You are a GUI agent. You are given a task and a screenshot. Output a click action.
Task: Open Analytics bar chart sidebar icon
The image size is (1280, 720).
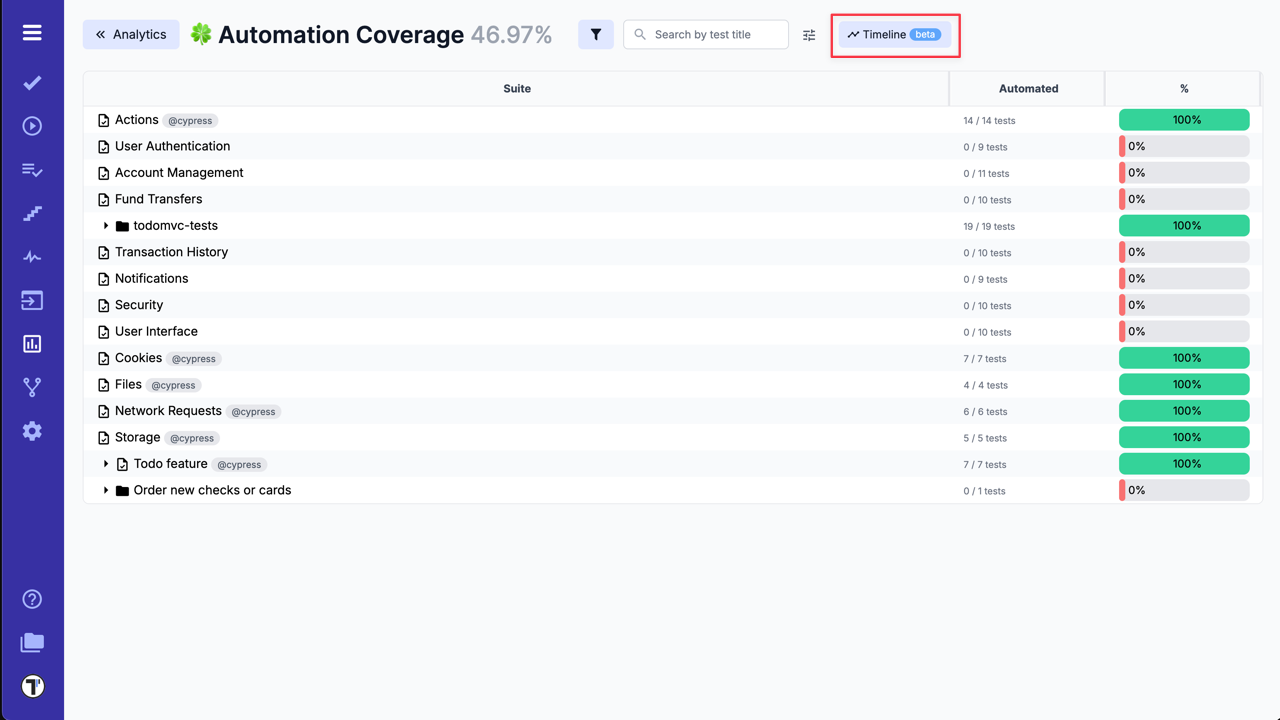[x=32, y=344]
